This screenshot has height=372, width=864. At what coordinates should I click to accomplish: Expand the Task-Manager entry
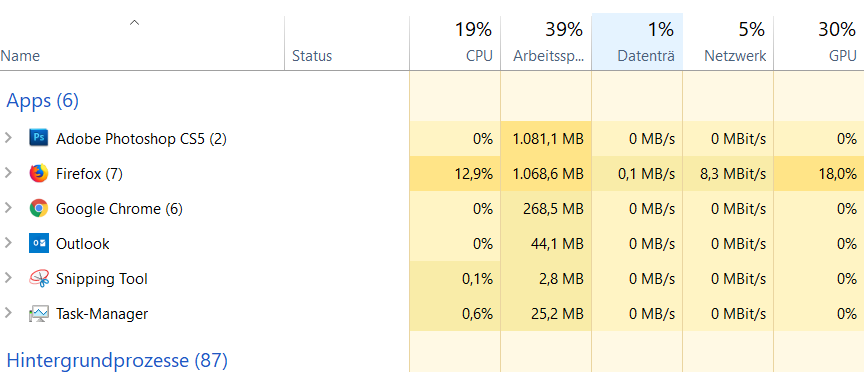8,313
